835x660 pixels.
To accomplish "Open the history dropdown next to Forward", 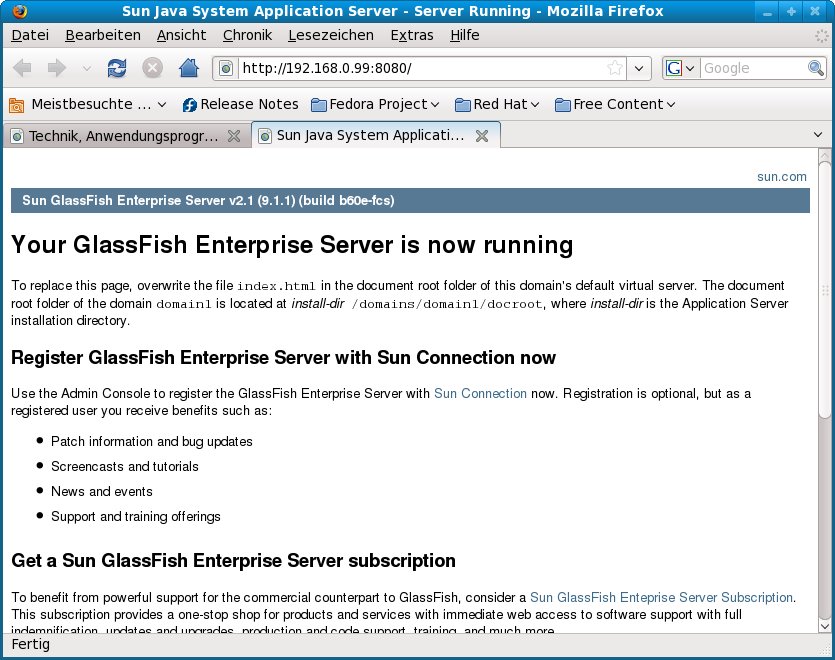I will point(86,68).
